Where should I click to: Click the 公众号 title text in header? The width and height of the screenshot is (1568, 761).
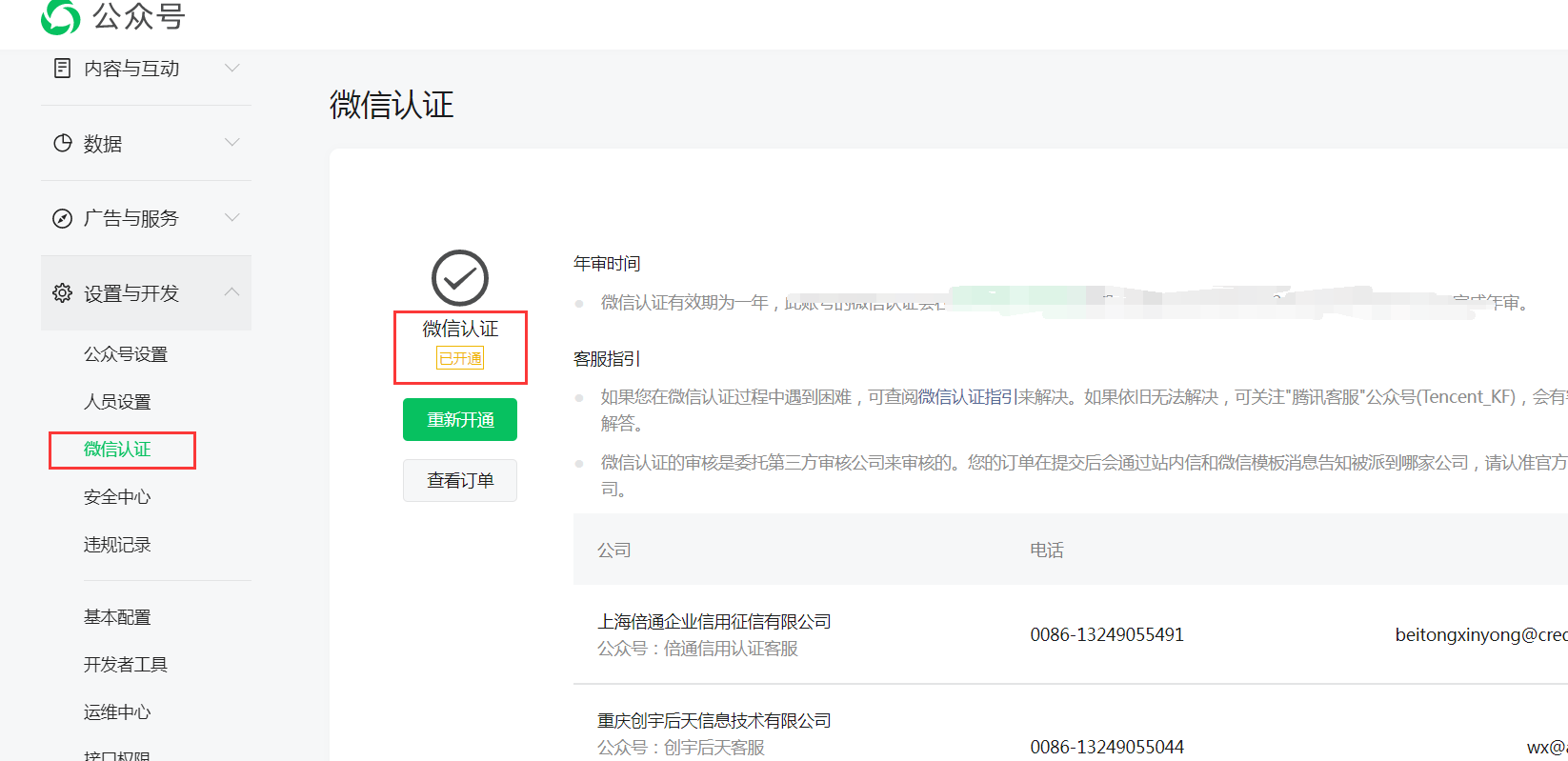point(139,16)
